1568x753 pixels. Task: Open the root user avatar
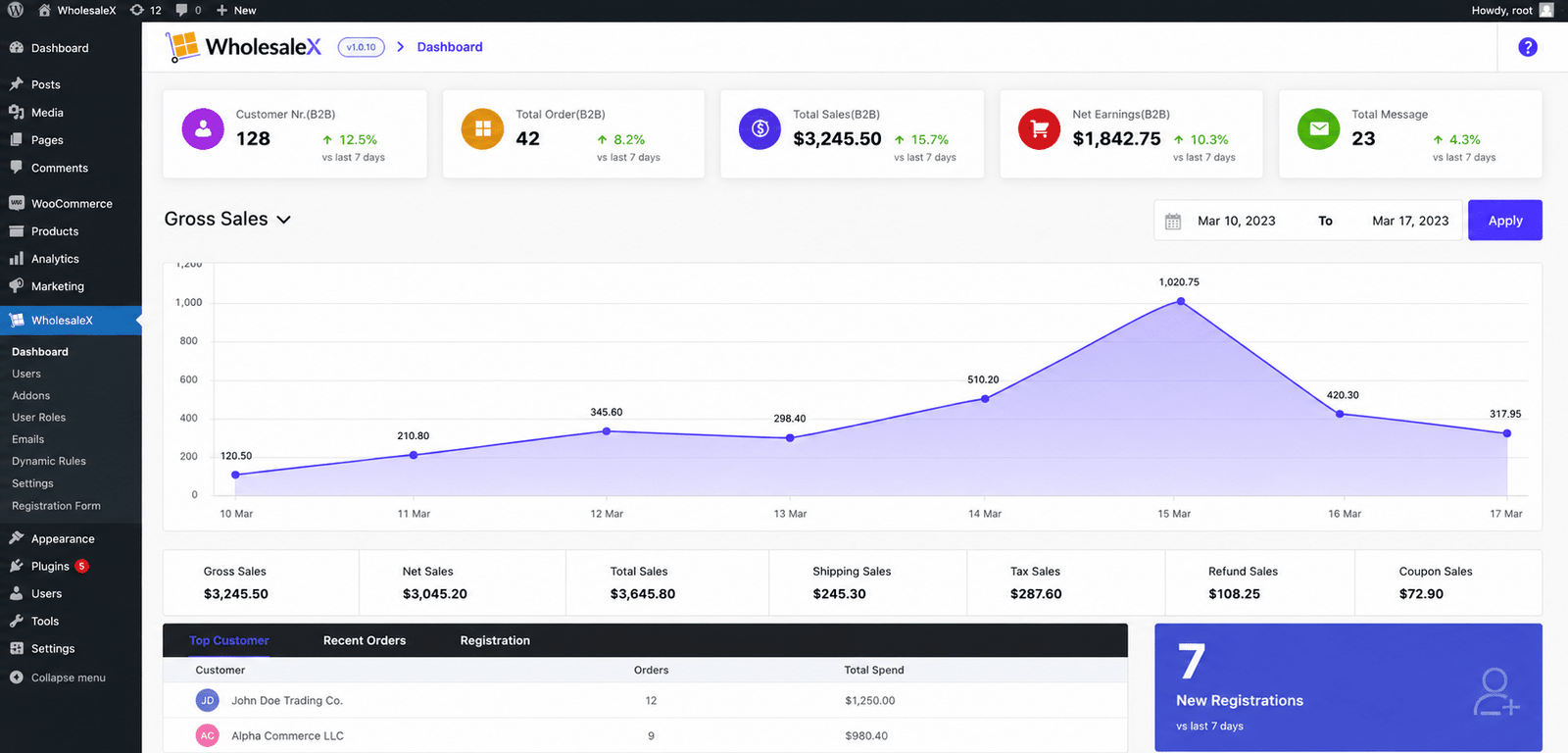pyautogui.click(x=1546, y=10)
